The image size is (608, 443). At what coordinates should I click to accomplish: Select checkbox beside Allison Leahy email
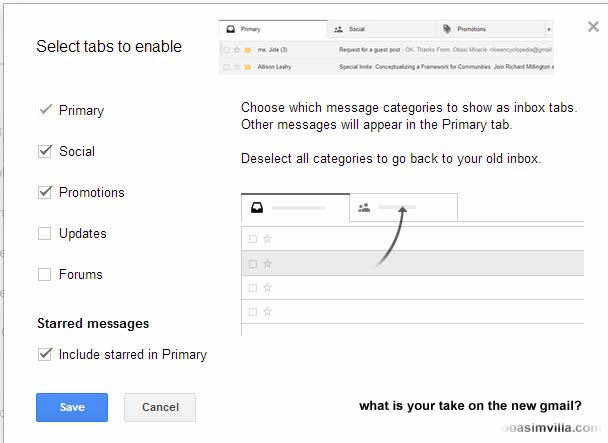click(x=226, y=66)
